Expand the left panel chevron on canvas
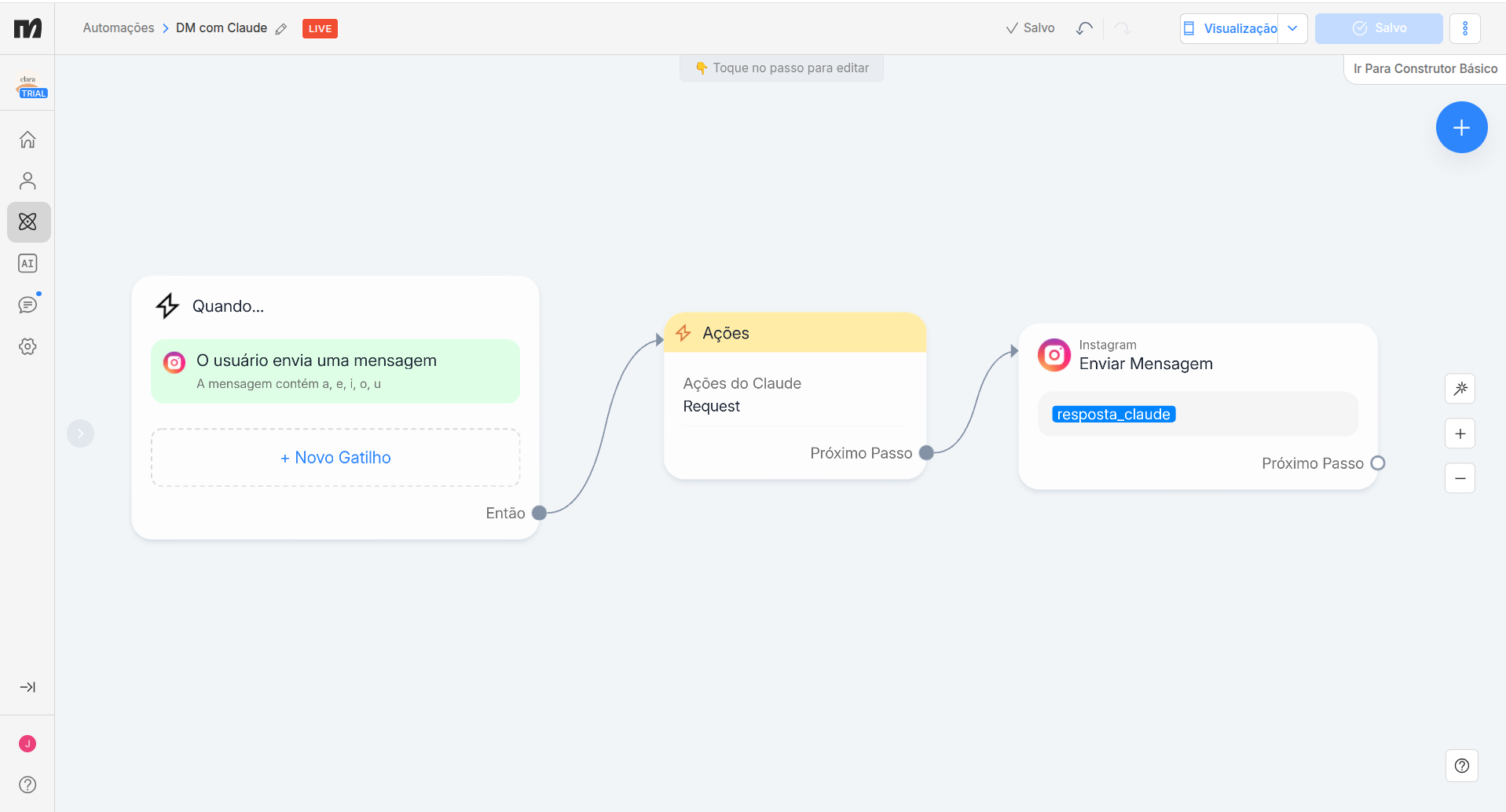This screenshot has height=812, width=1506. 80,433
